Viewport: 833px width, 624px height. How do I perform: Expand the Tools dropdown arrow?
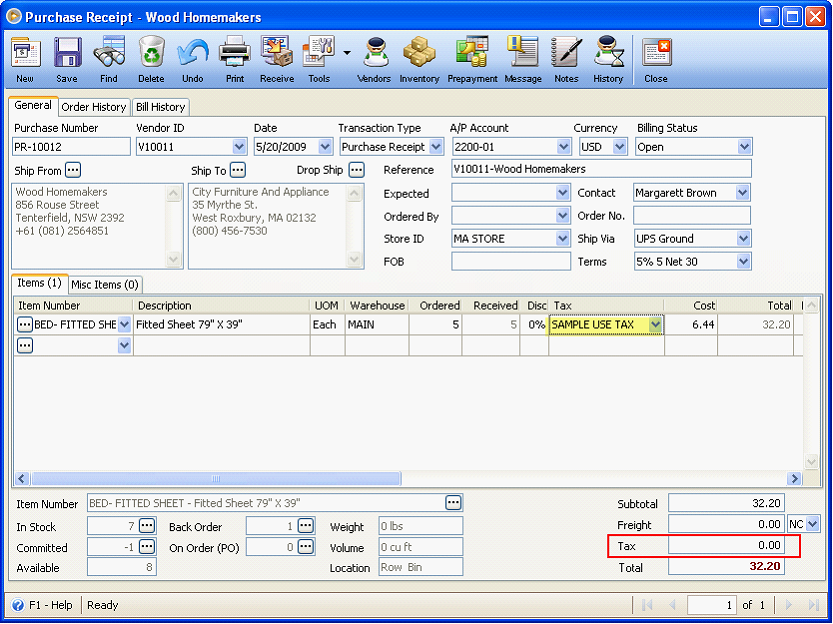tap(347, 53)
